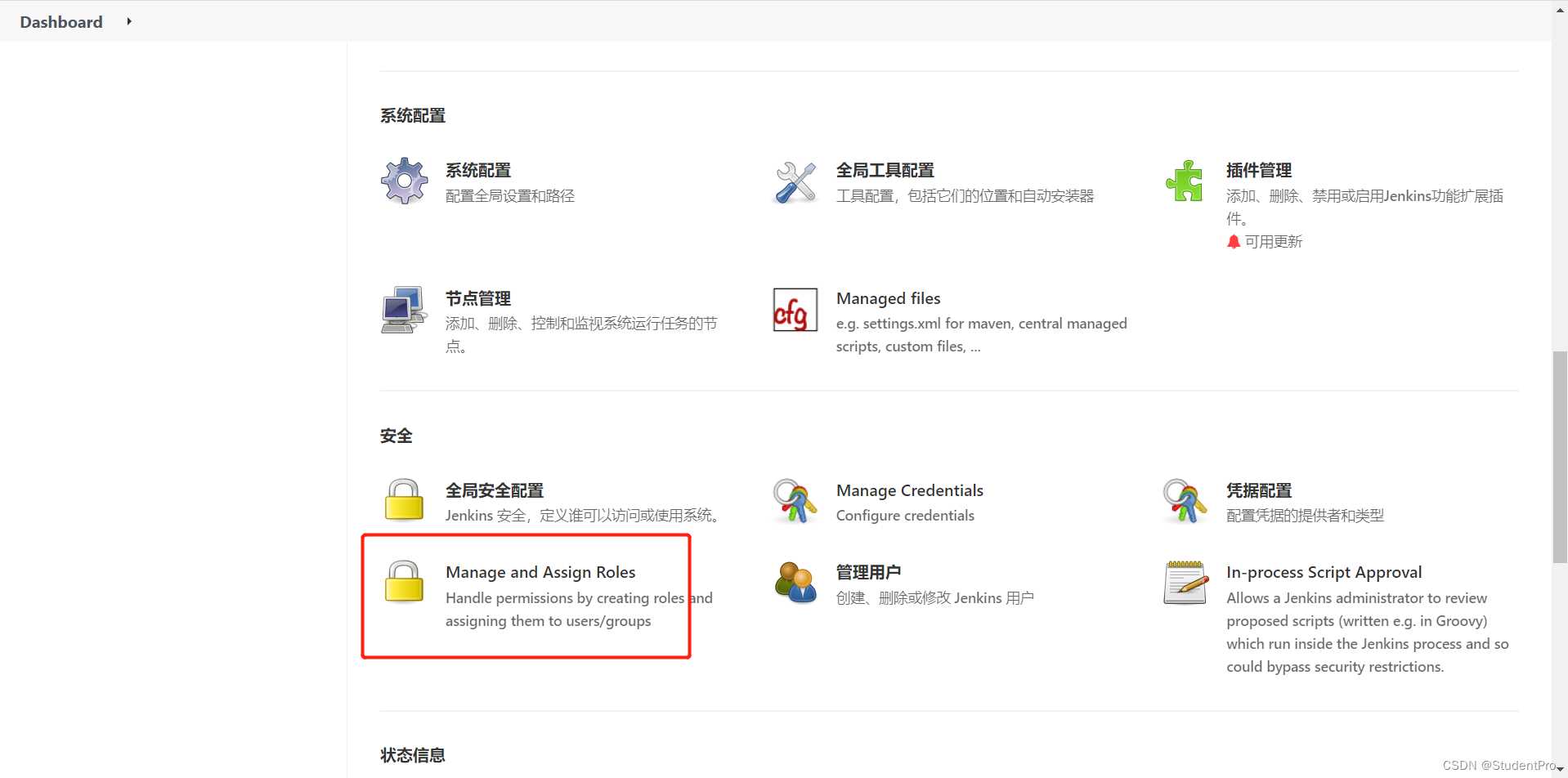Screen dimensions: 1568x778
Task: Open the 系统配置 link title
Action: coord(477,170)
